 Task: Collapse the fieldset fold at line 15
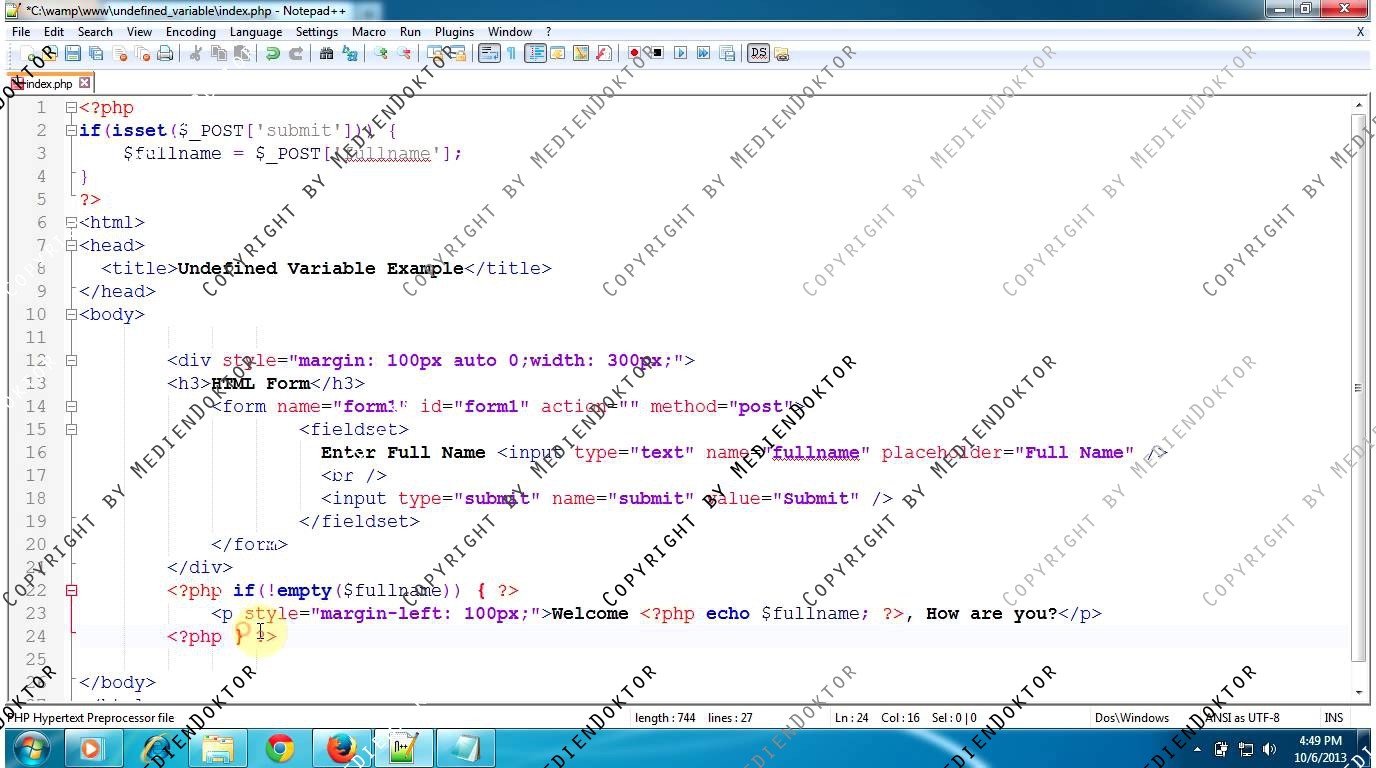click(x=71, y=429)
